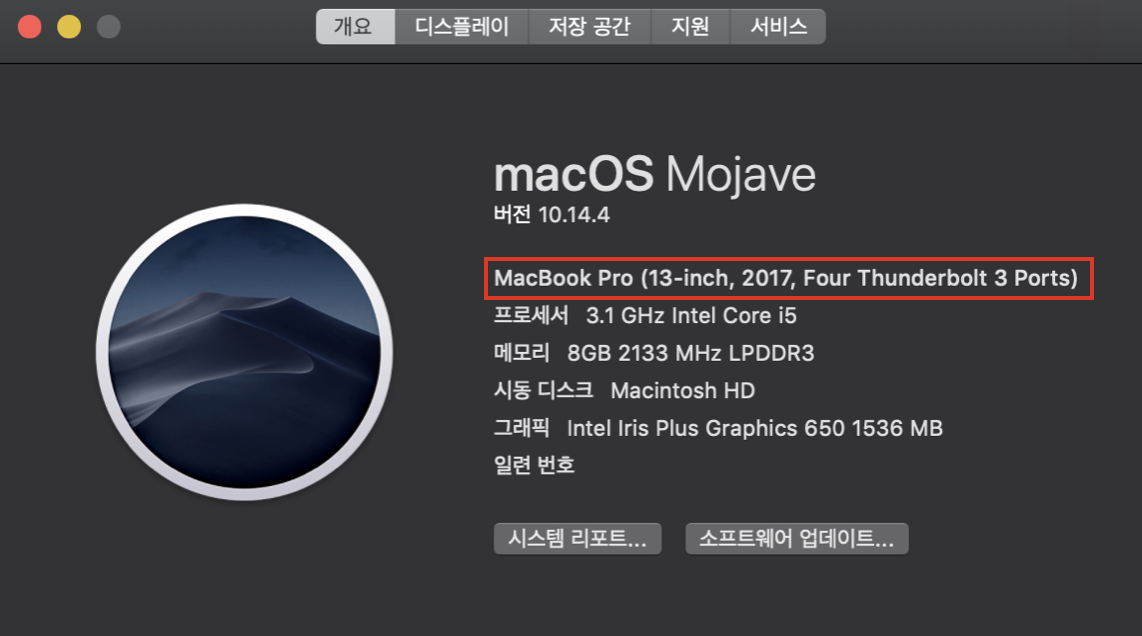Click the 그래픽 Intel Iris Plus Graphics line
Viewport: 1142px width, 636px height.
718,428
